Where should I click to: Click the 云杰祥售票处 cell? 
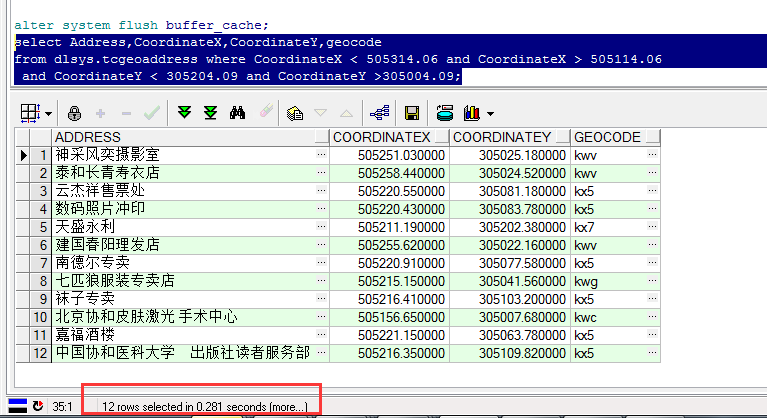pos(190,191)
